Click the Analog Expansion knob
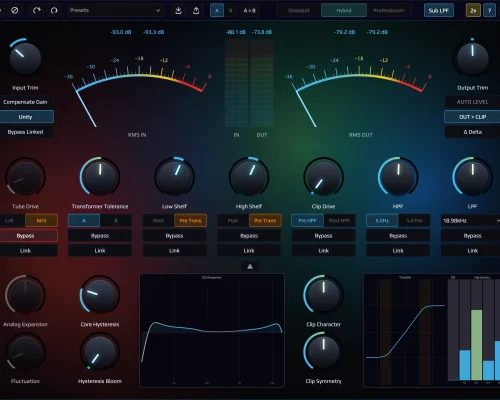Viewport: 500px width, 400px height. [x=25, y=295]
